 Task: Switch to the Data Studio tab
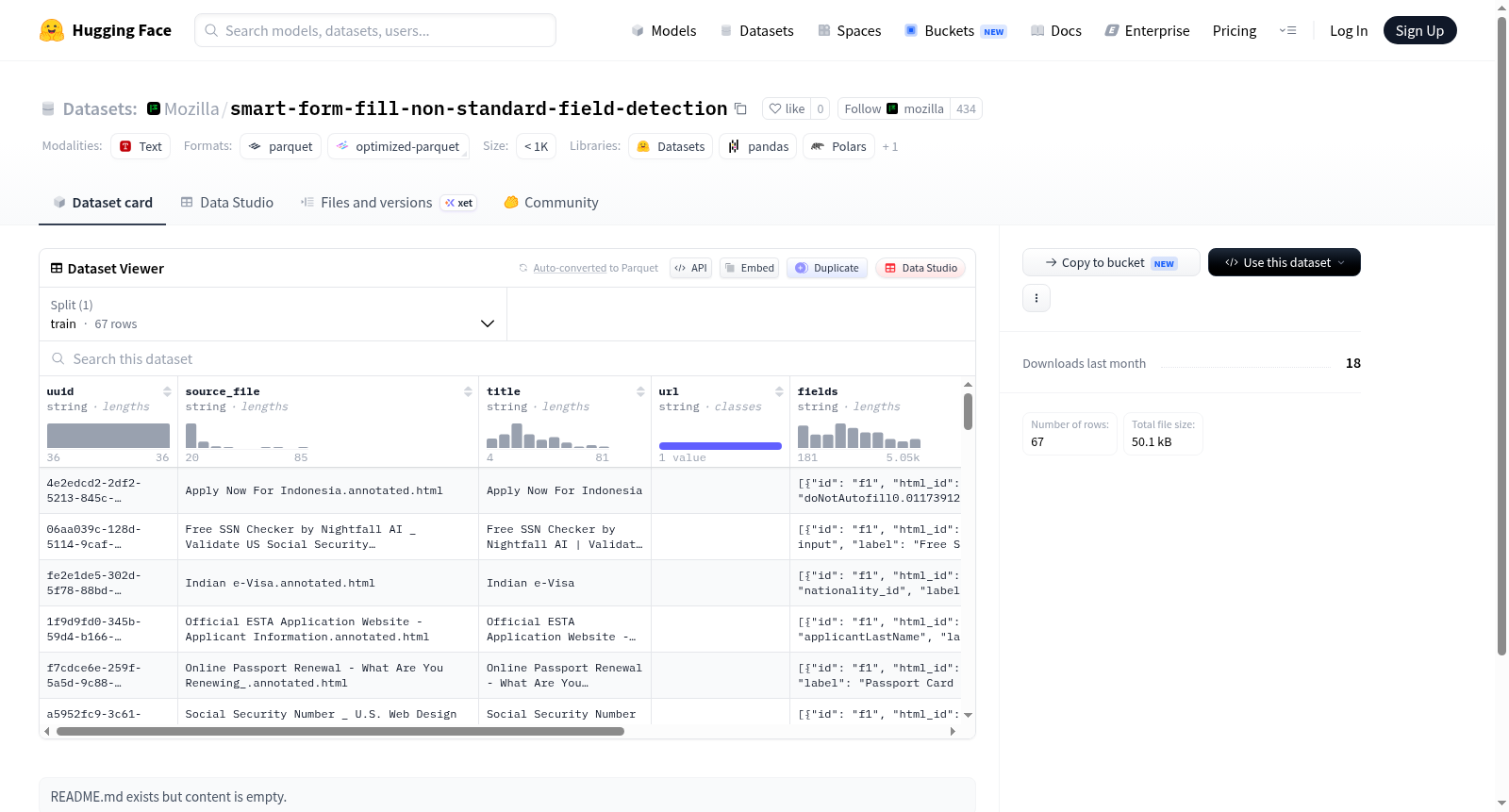227,202
